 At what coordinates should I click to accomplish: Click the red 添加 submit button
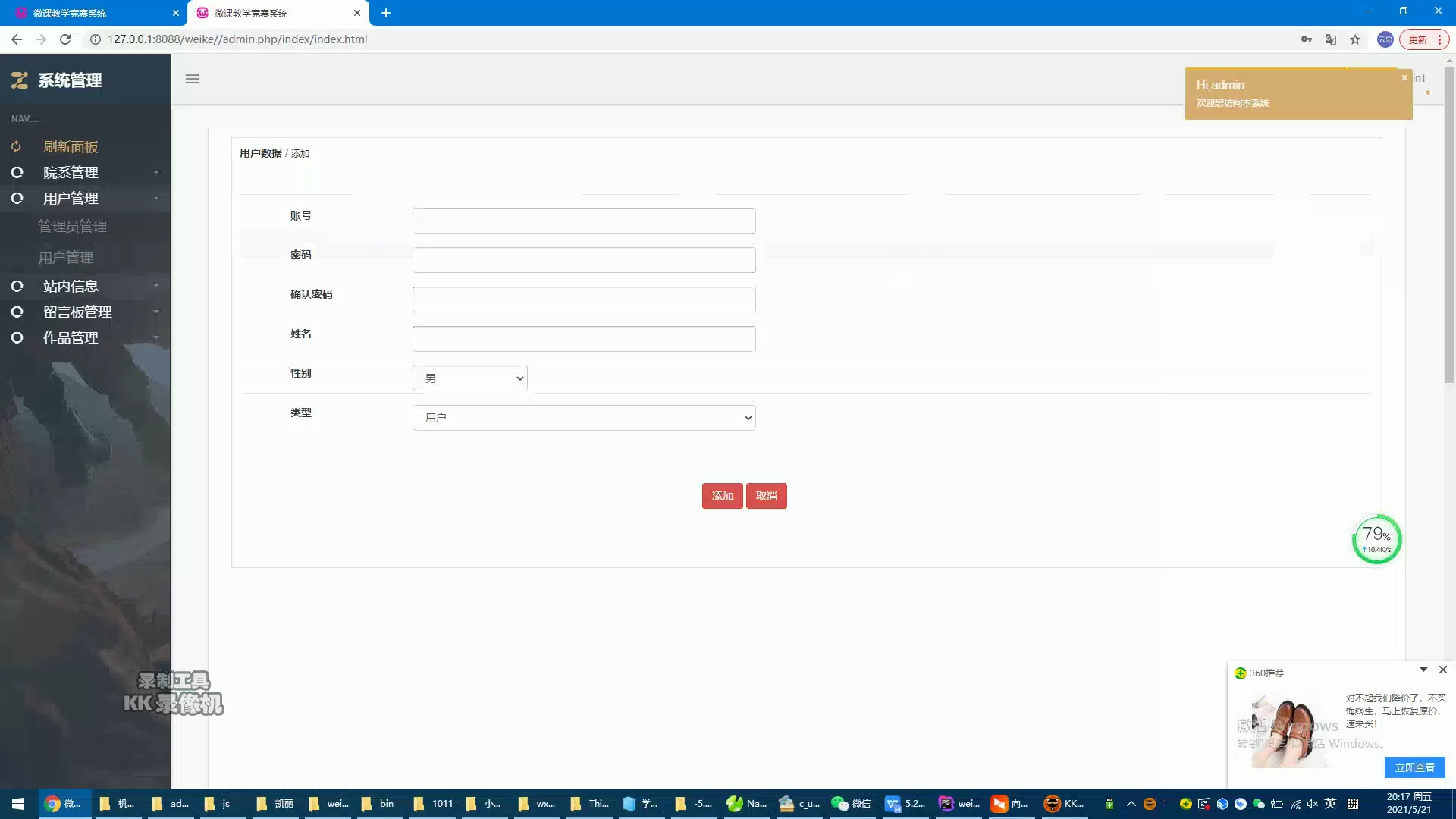click(722, 496)
